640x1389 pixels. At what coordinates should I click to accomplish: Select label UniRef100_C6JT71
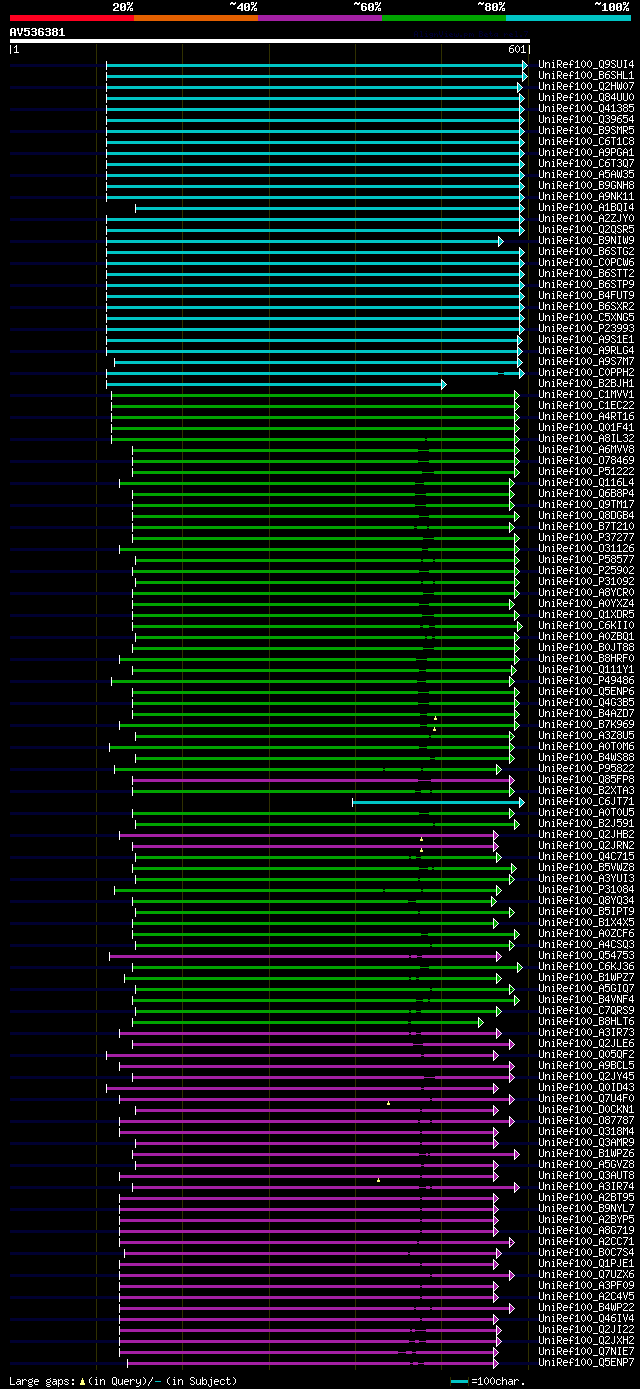(x=586, y=801)
